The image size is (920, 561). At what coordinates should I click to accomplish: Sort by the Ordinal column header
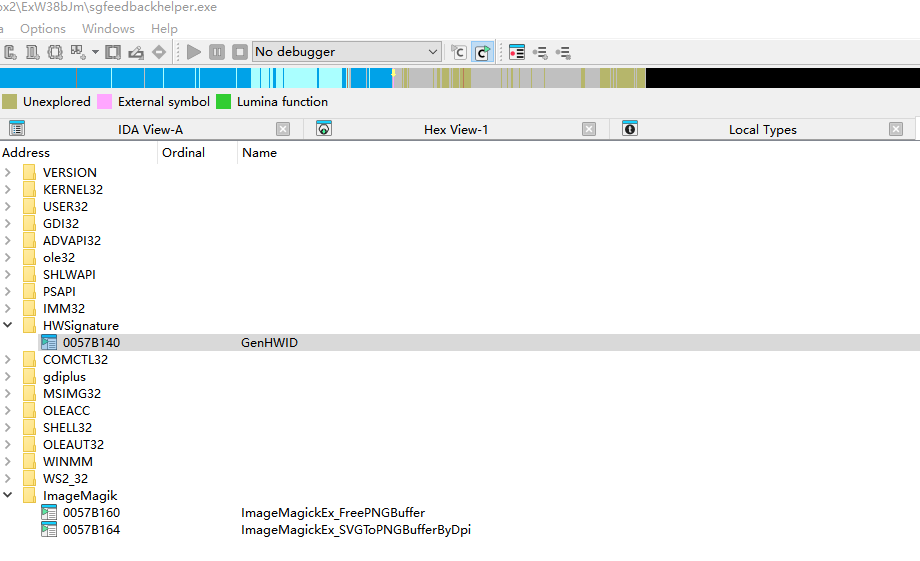click(198, 153)
